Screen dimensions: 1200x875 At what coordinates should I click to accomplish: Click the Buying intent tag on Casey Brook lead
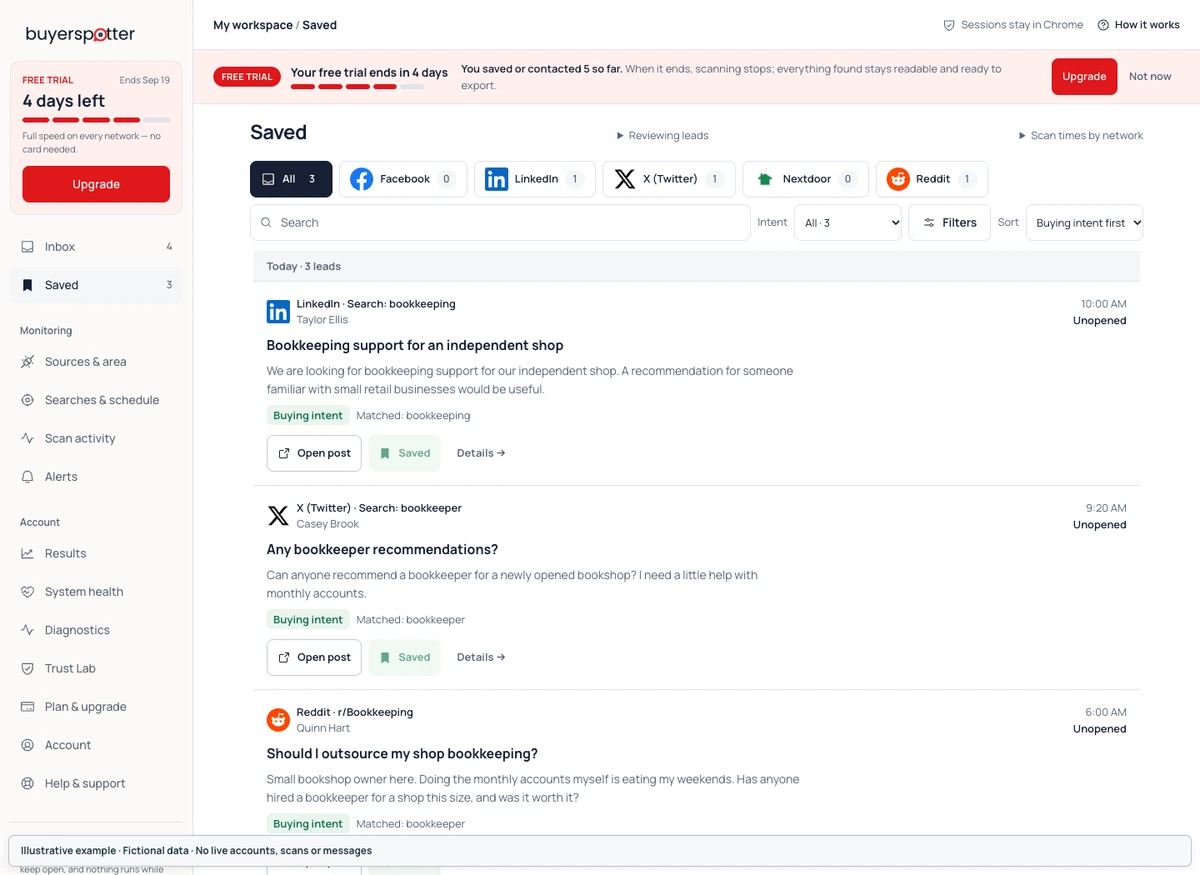(308, 620)
